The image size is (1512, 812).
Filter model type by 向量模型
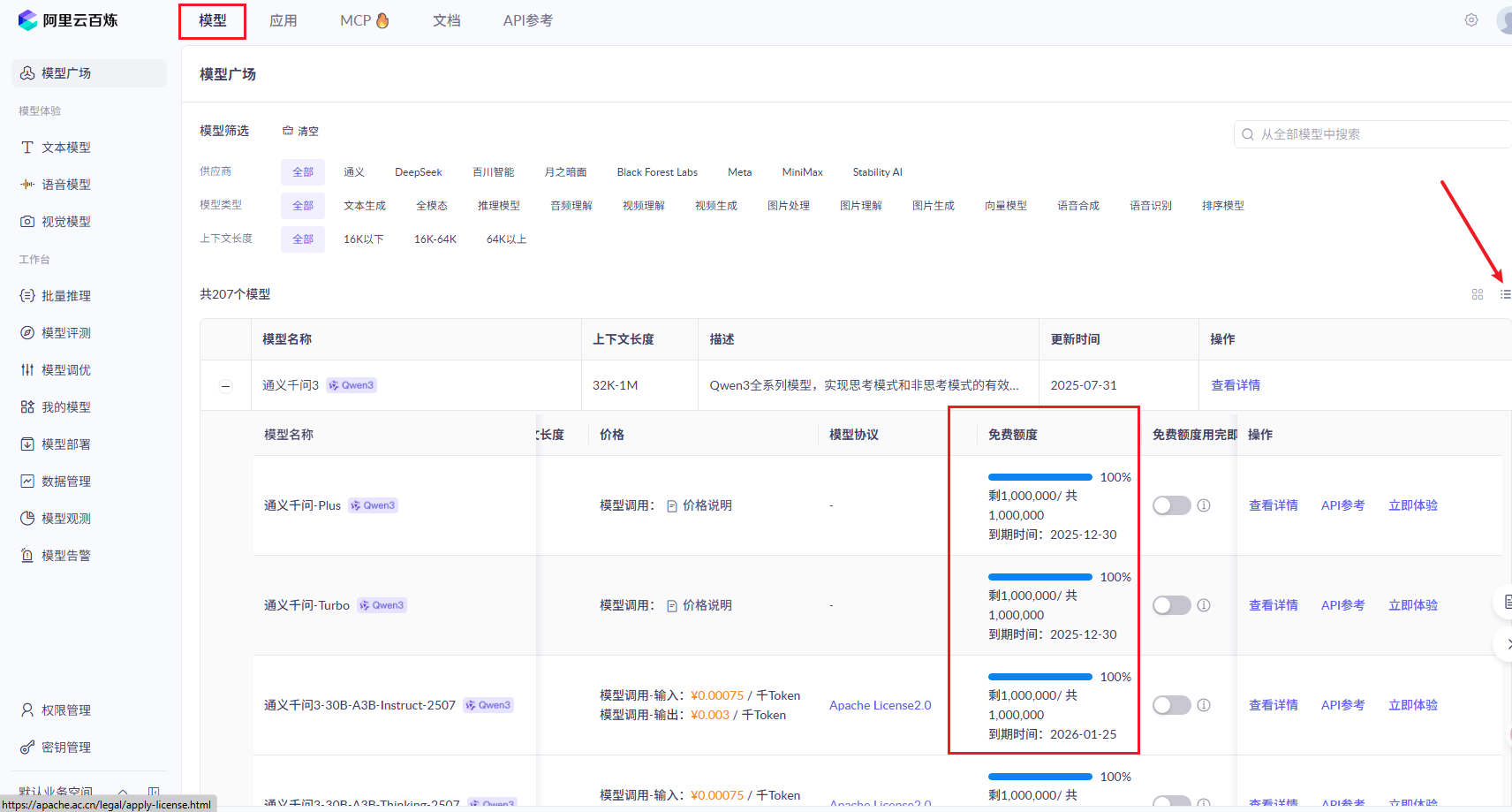point(1006,206)
